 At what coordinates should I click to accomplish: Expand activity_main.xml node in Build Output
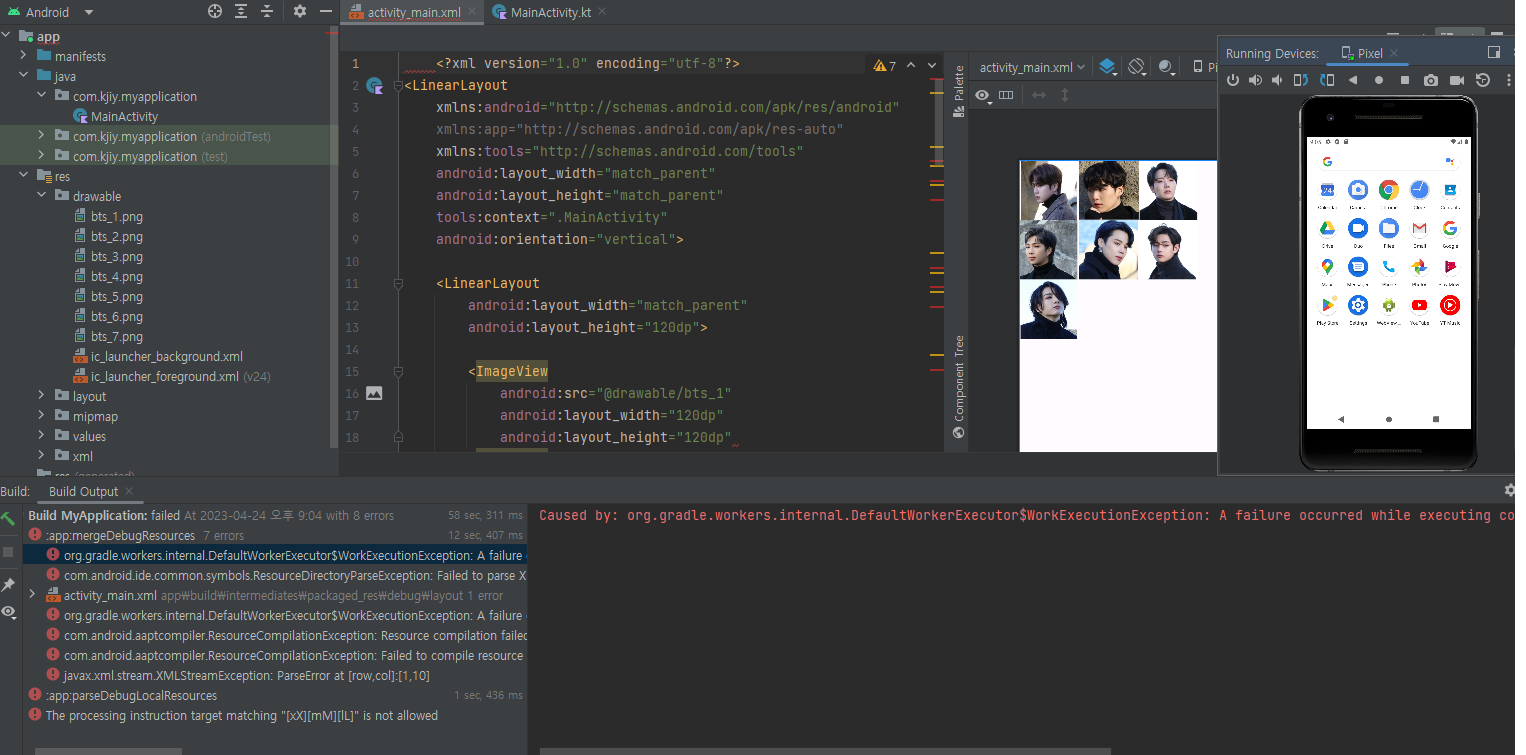tap(33, 595)
